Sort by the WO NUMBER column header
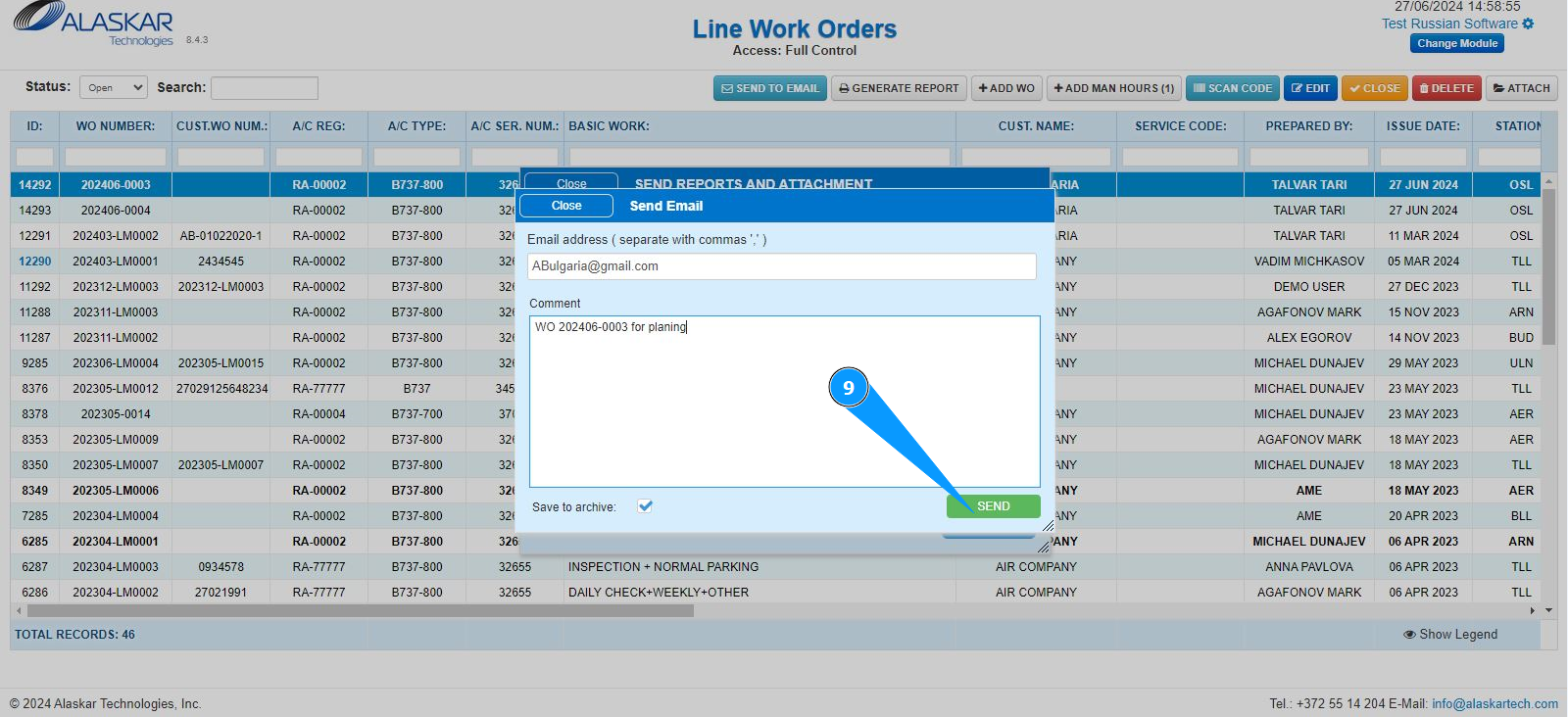Screen dimensions: 1568x717 point(116,126)
